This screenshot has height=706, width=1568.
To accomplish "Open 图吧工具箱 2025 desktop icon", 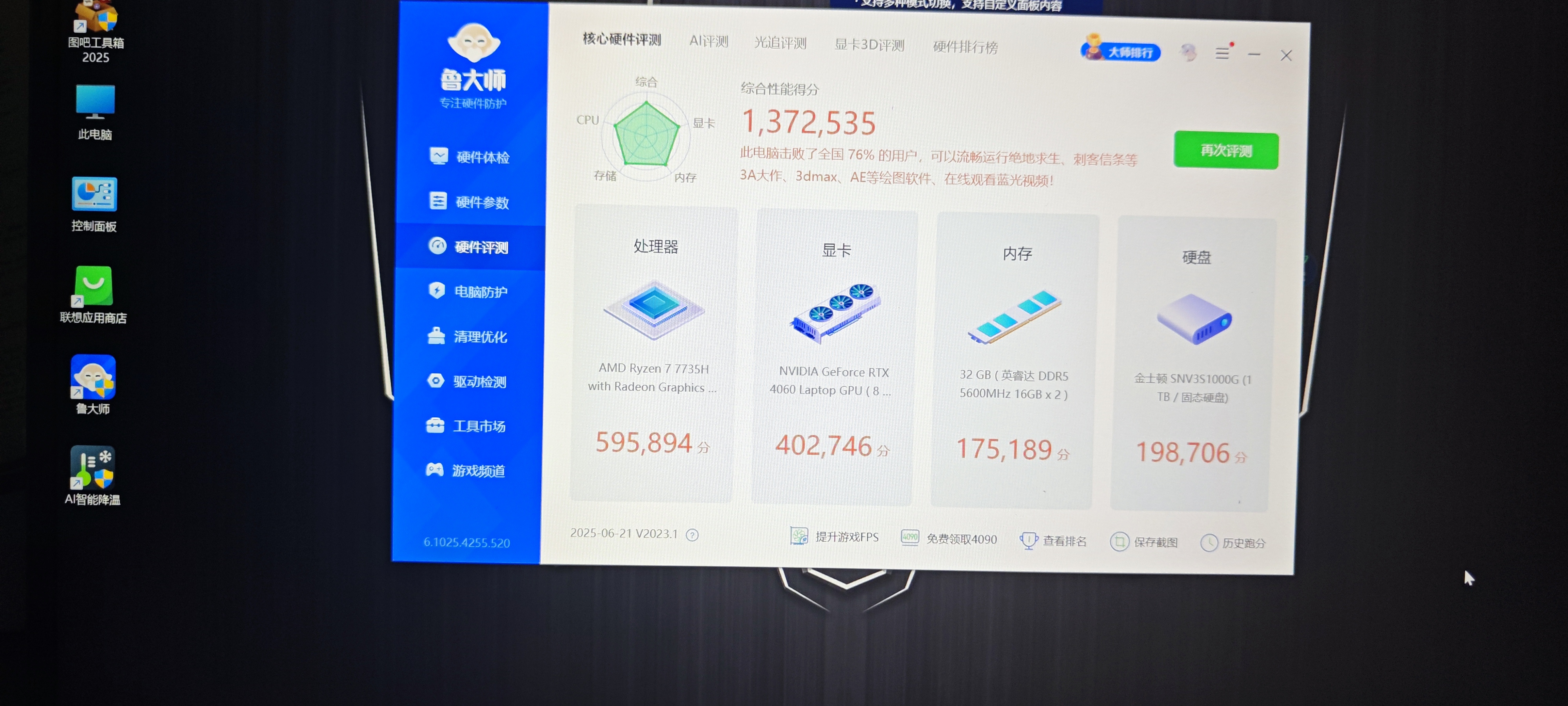I will 96,31.
